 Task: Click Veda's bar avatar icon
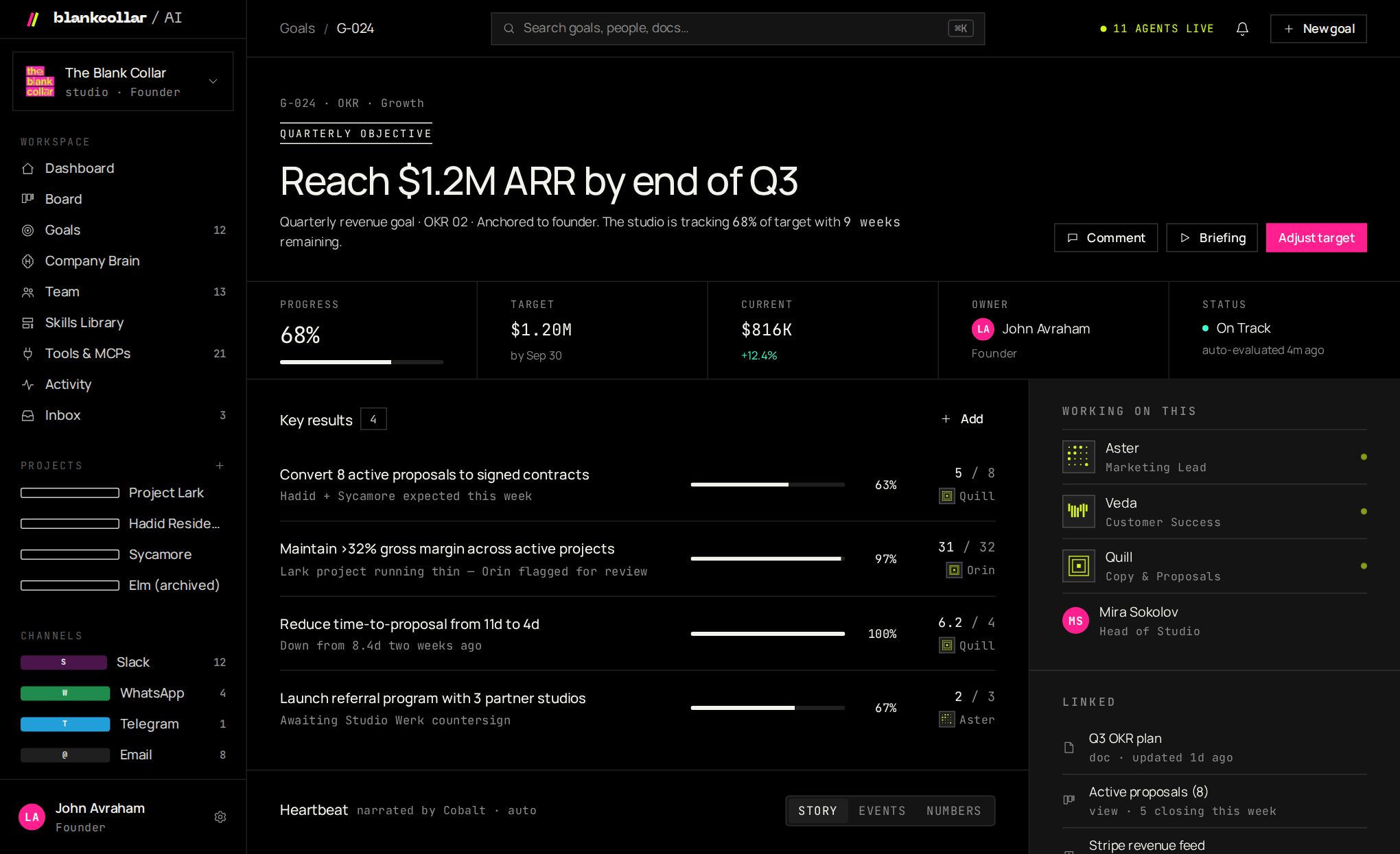pos(1078,512)
